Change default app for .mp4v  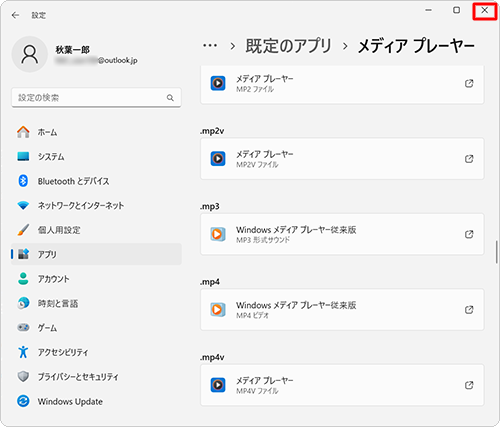click(342, 385)
